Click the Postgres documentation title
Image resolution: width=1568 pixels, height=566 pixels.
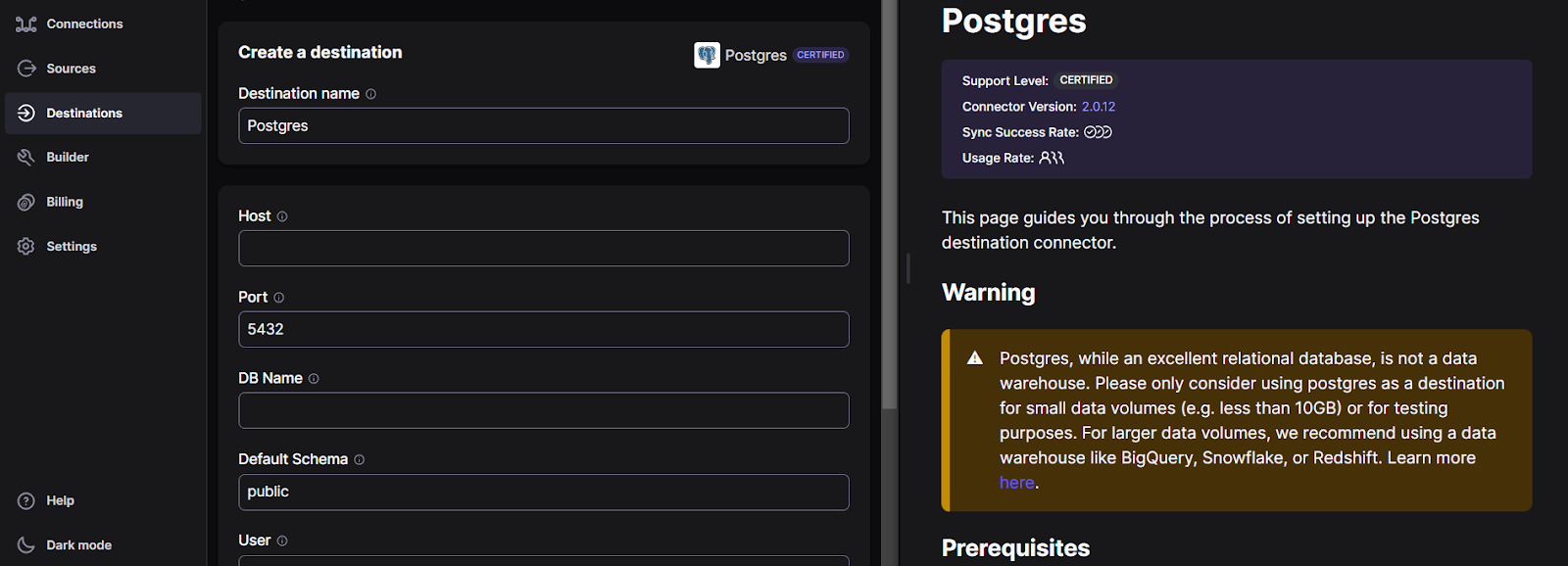(1014, 21)
